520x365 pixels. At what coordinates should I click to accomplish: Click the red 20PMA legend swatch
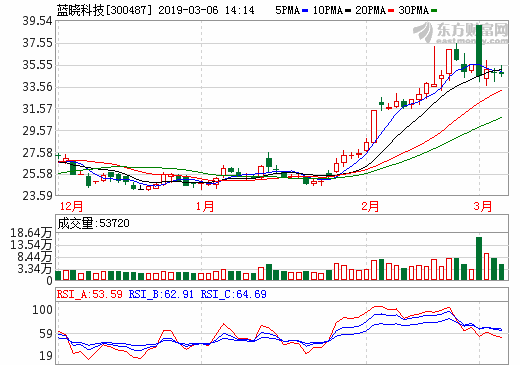coord(391,11)
